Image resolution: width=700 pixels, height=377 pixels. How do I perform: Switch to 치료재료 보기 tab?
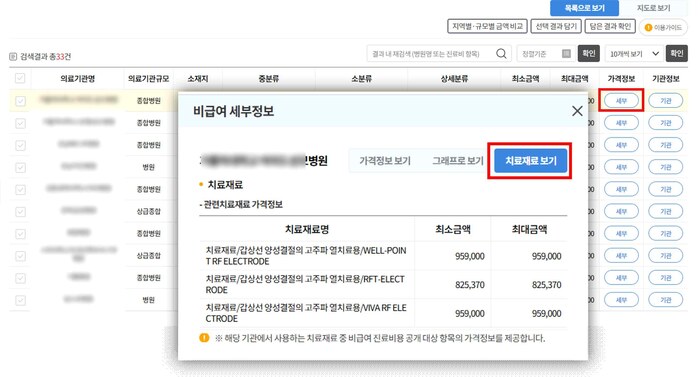click(x=530, y=161)
